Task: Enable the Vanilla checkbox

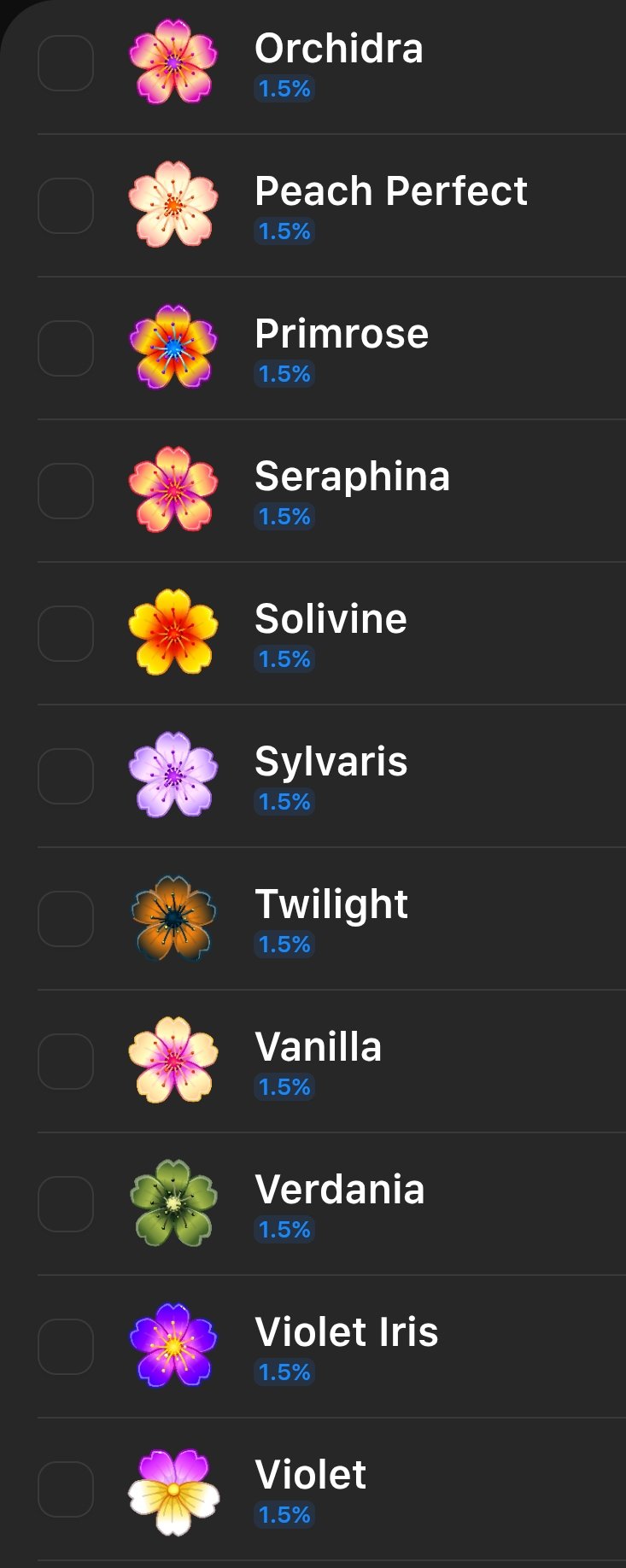Action: [x=66, y=1062]
